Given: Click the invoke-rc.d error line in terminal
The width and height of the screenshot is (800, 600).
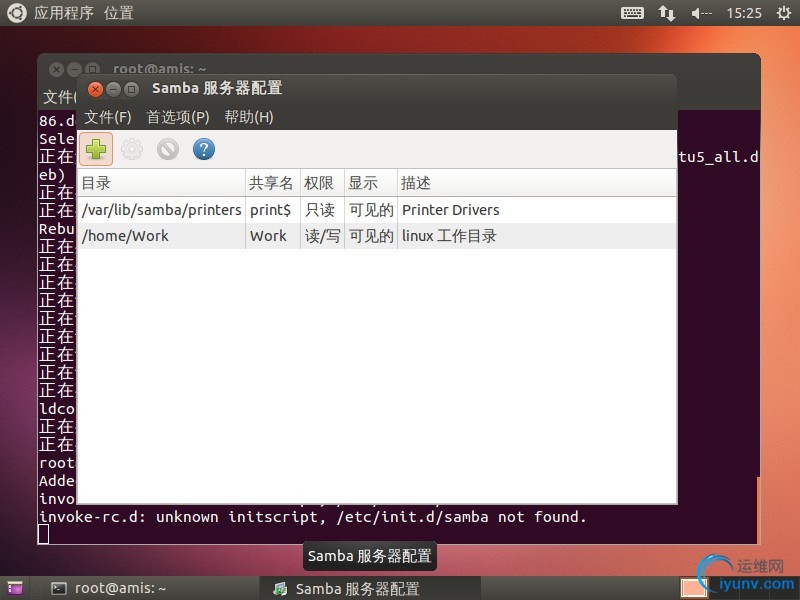Looking at the screenshot, I should tap(313, 517).
